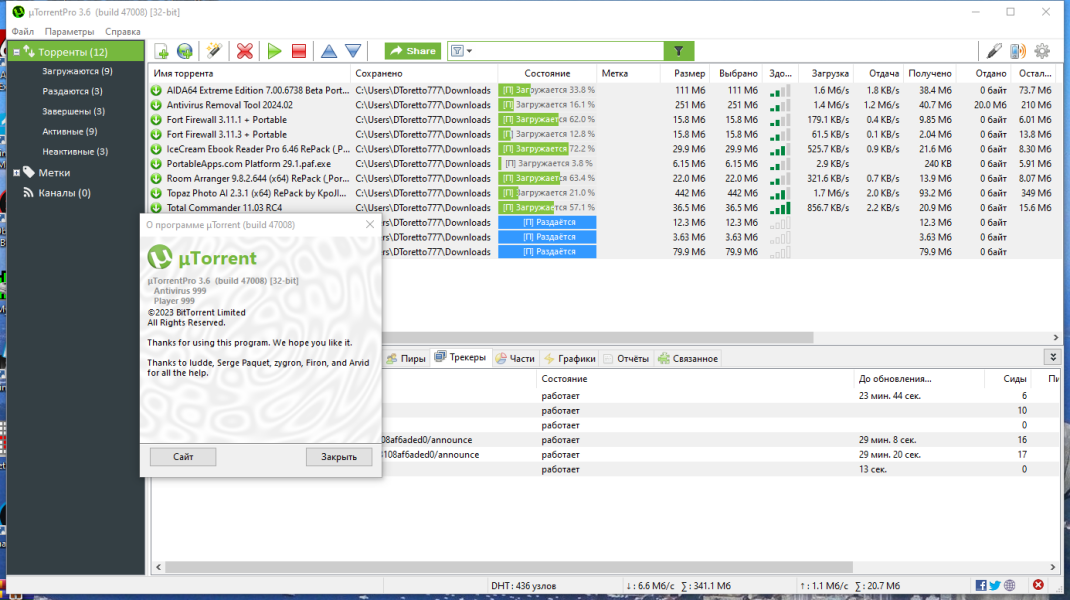Select Завершены (3) category
This screenshot has width=1070, height=600.
coord(73,111)
